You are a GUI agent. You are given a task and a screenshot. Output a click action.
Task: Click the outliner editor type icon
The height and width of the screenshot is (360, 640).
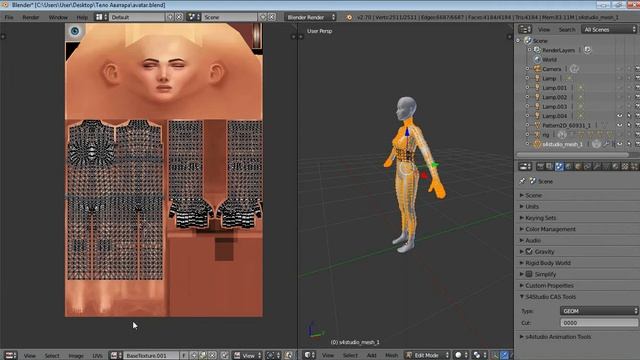(525, 29)
